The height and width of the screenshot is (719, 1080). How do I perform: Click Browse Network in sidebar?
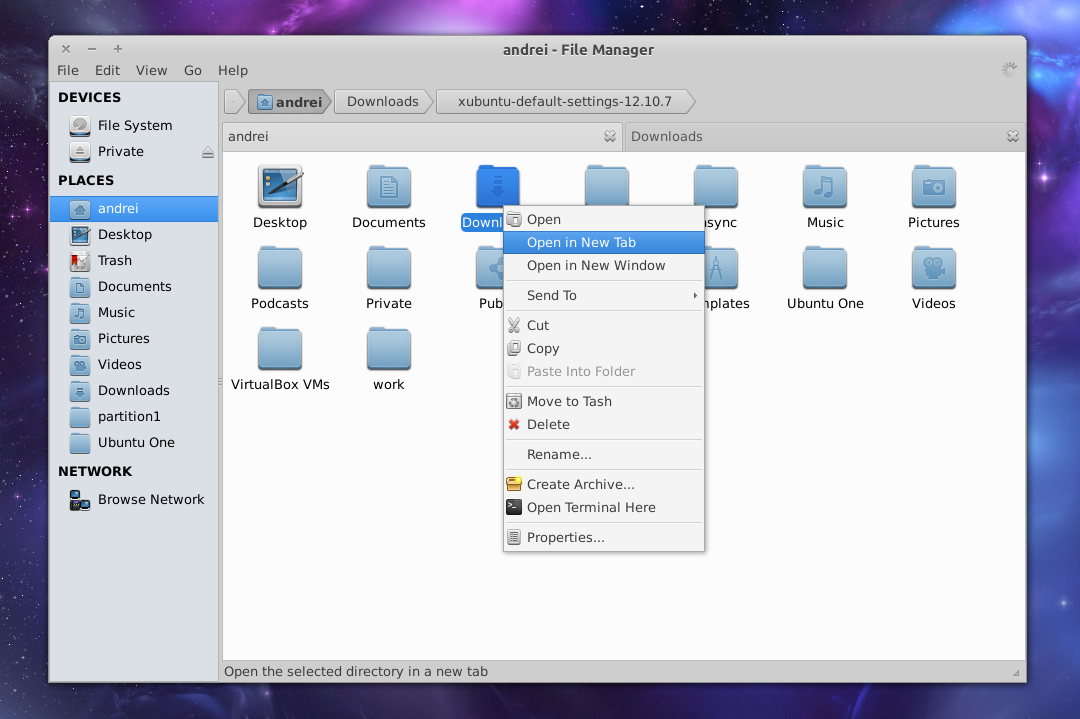click(x=150, y=499)
